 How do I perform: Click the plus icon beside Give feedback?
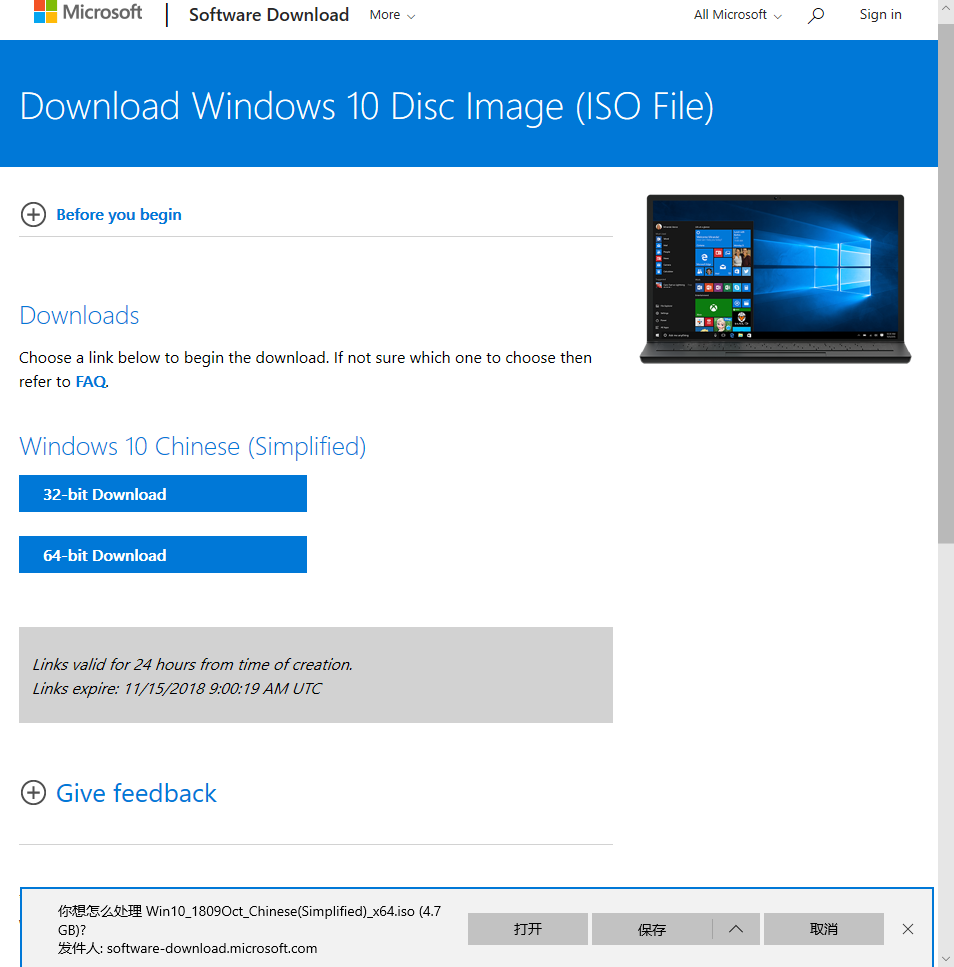tap(34, 793)
